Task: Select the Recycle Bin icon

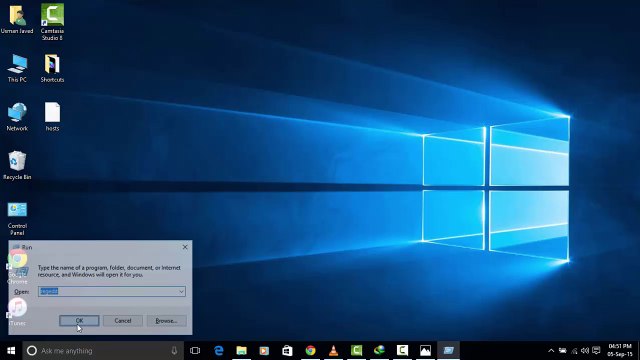Action: [x=17, y=165]
